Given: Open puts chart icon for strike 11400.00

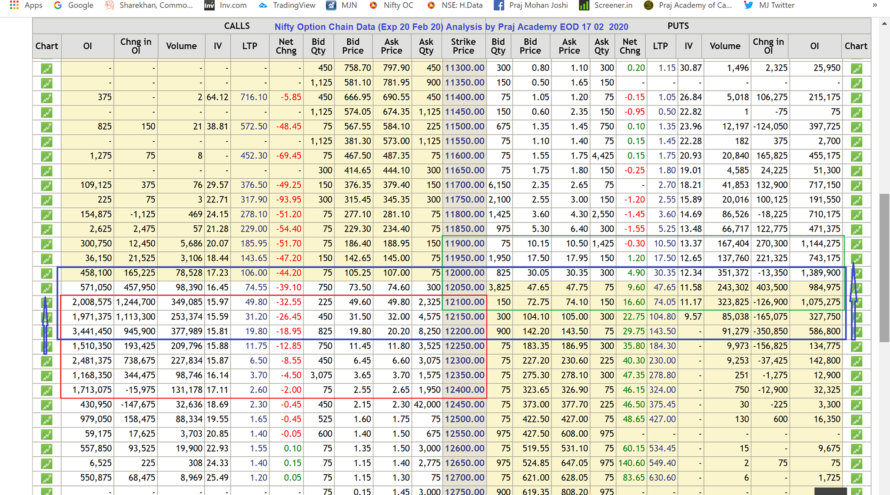Looking at the screenshot, I should pyautogui.click(x=856, y=98).
